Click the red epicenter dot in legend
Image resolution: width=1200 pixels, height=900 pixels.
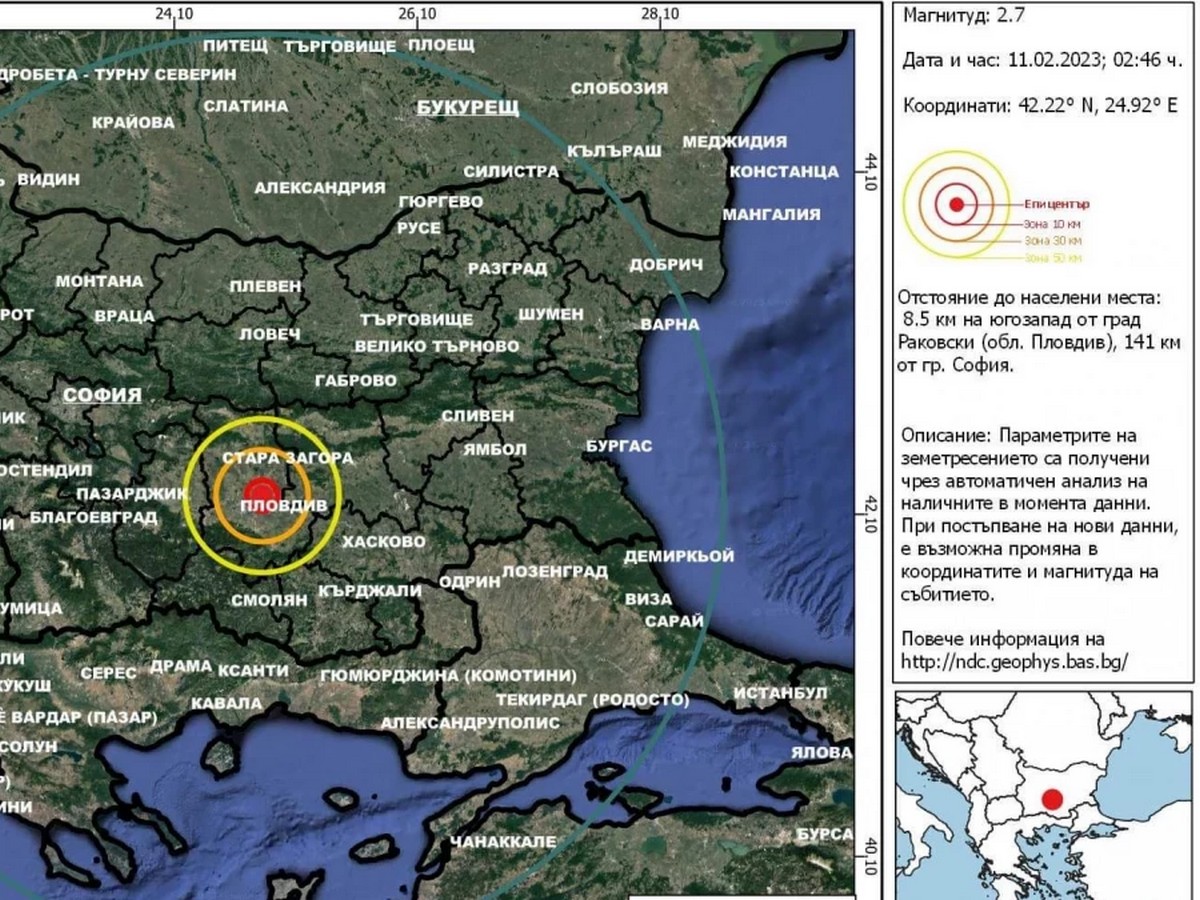click(956, 204)
